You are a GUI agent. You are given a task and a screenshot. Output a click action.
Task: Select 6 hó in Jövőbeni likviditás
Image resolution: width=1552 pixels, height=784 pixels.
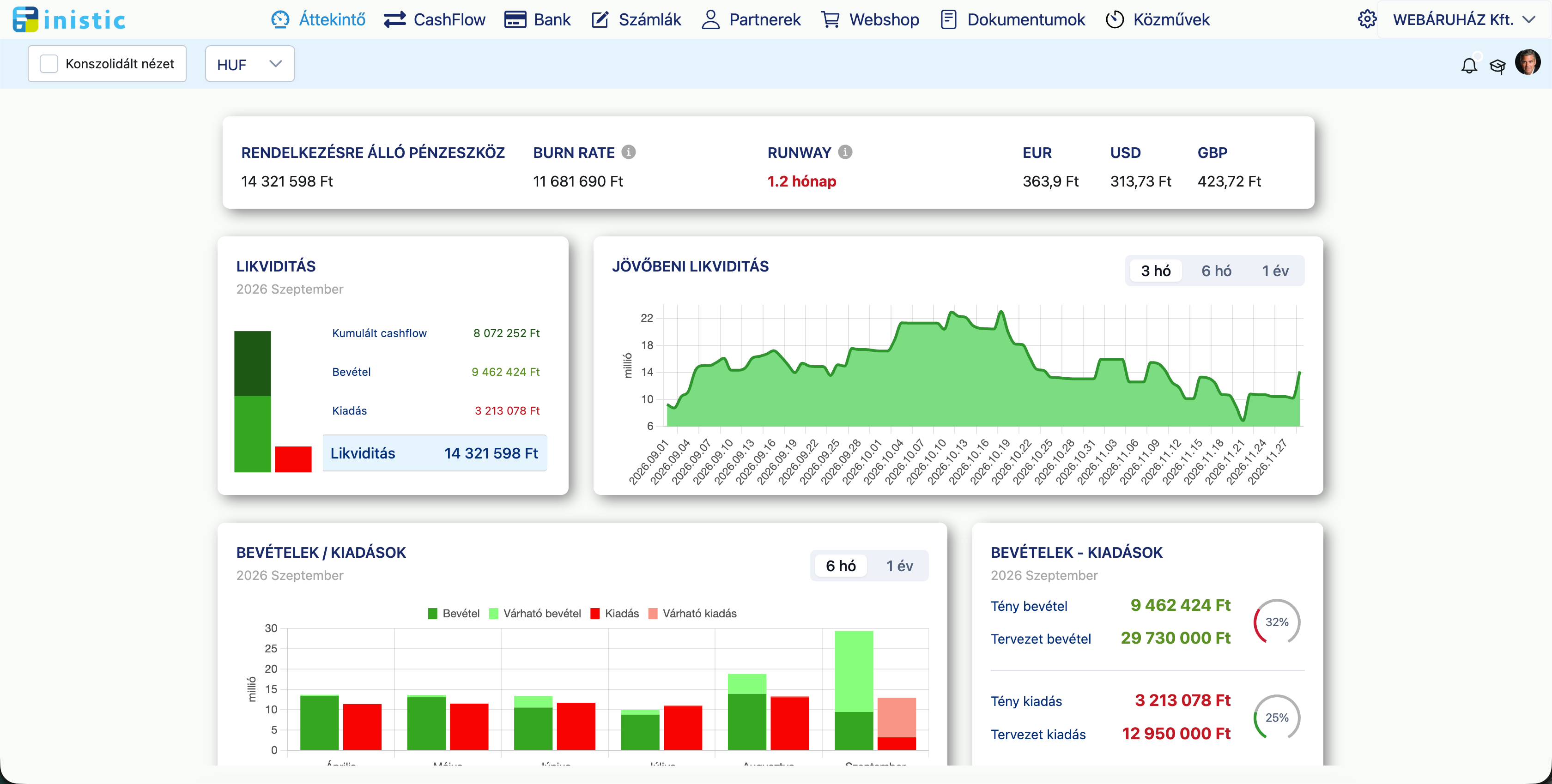pyautogui.click(x=1216, y=271)
